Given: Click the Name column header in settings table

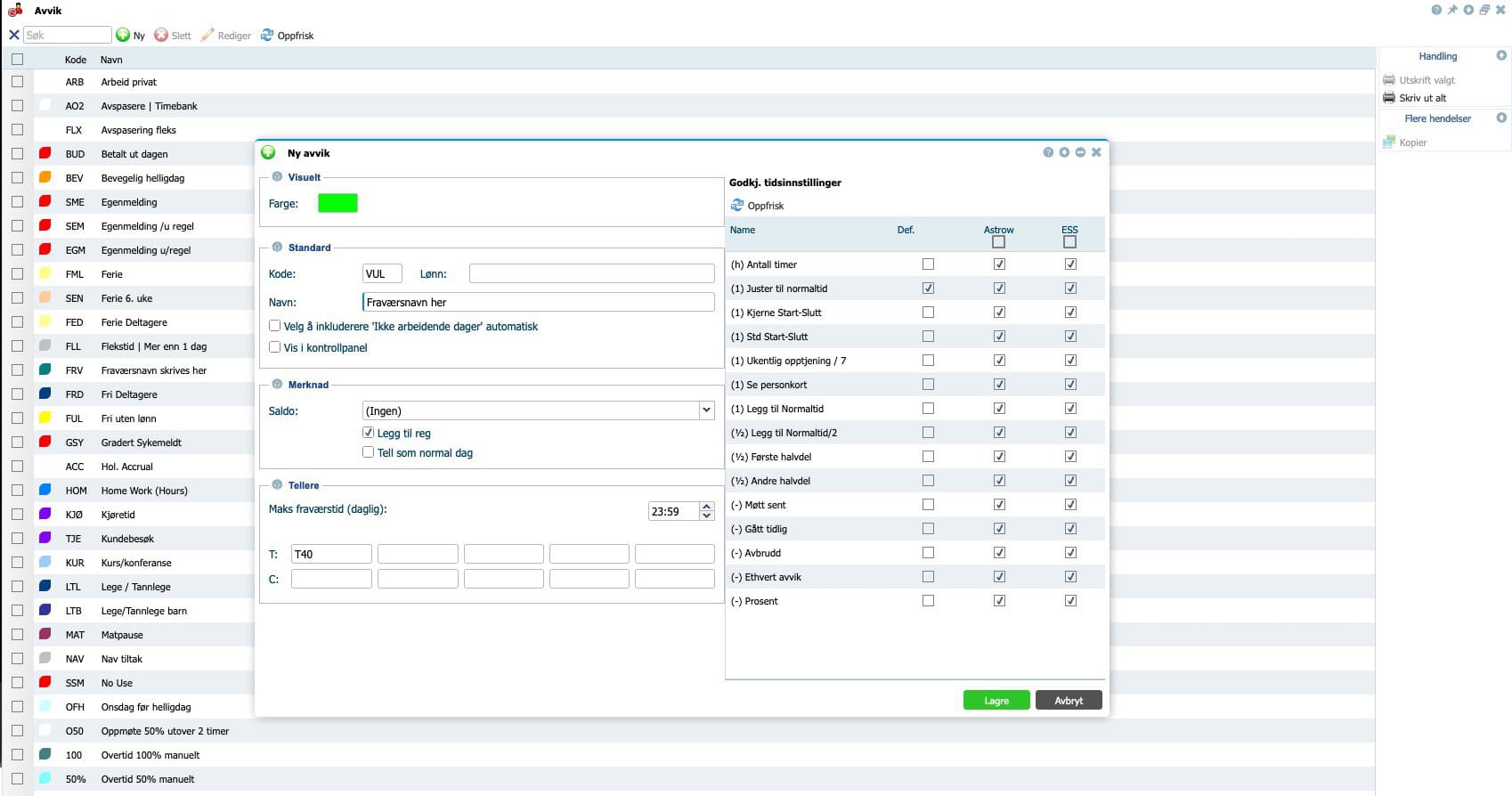Looking at the screenshot, I should coord(743,230).
